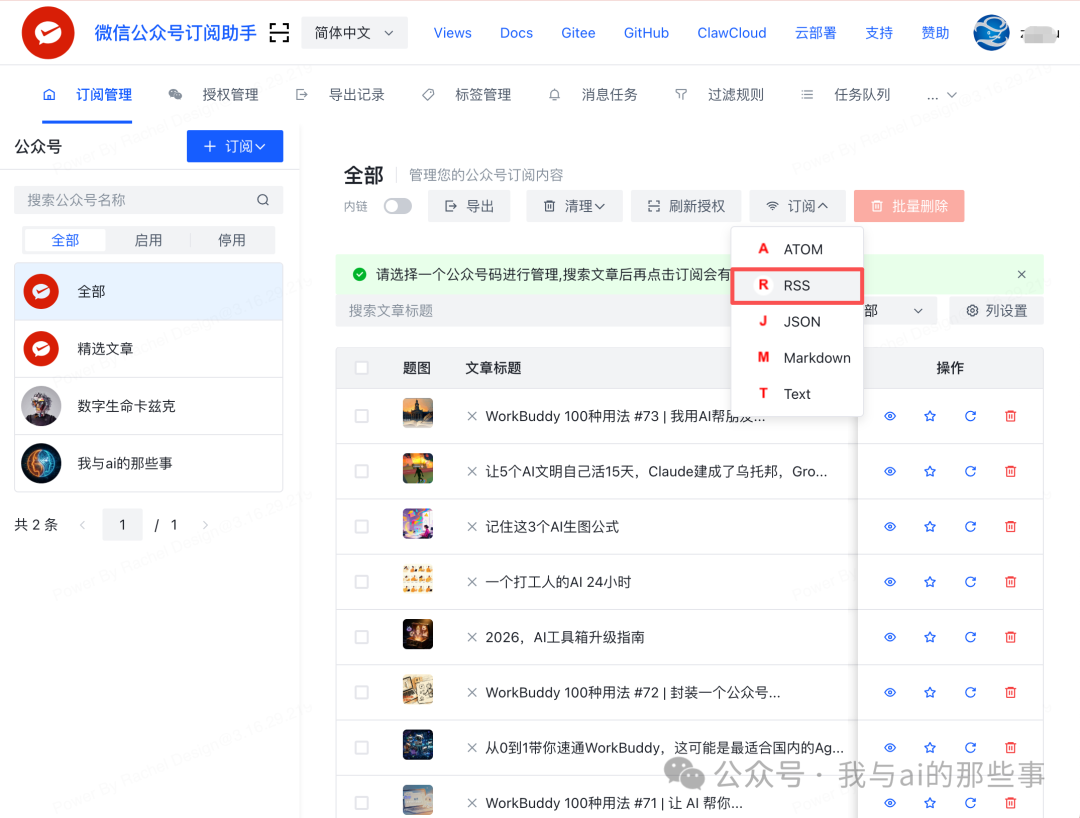Viewport: 1080px width, 818px height.
Task: Star the 记住这3个AI生图公式 article
Action: click(x=930, y=527)
